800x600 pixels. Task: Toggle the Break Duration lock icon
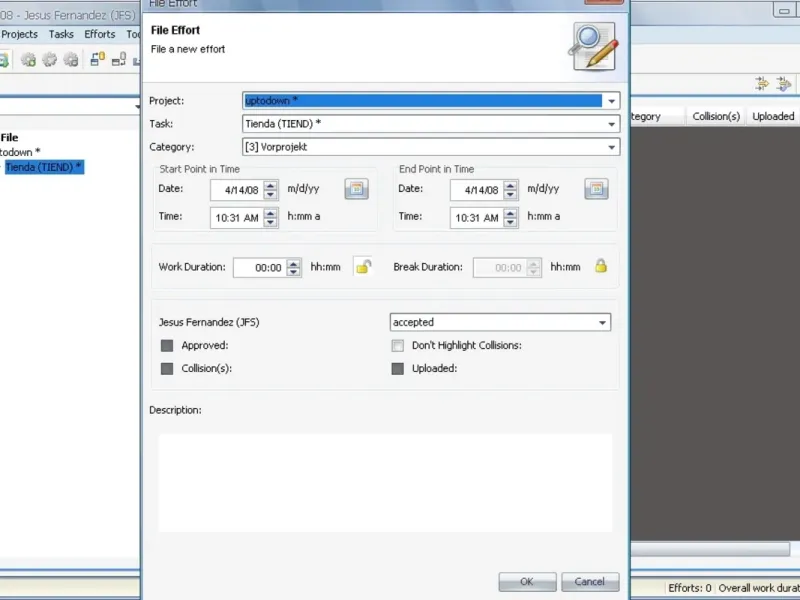[601, 266]
